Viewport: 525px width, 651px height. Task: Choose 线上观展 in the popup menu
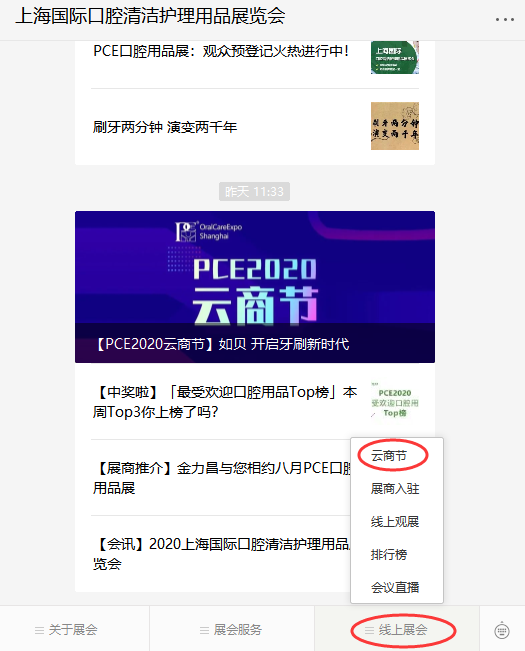tap(397, 521)
